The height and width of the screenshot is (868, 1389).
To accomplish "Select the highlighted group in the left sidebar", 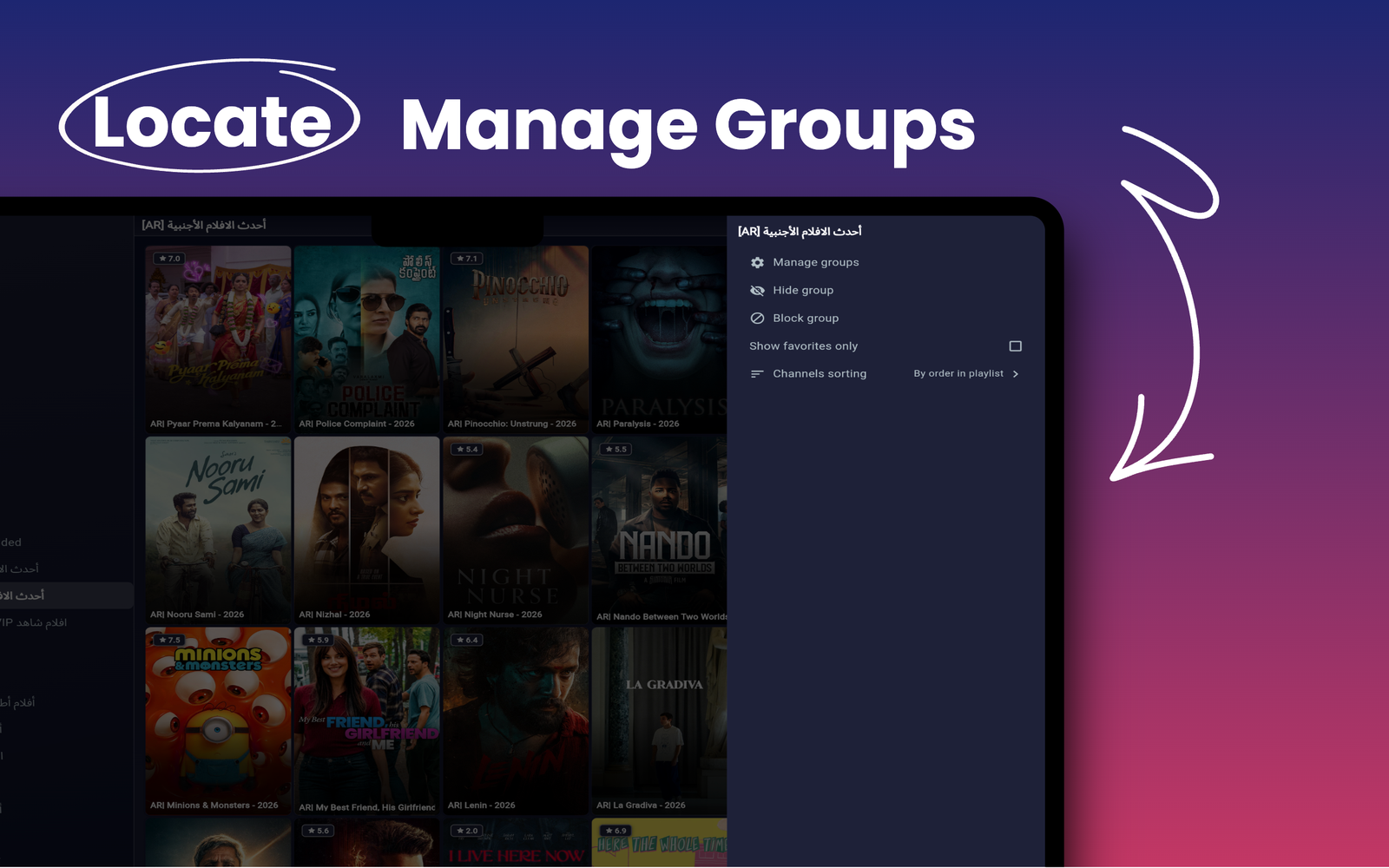I will coord(66,595).
